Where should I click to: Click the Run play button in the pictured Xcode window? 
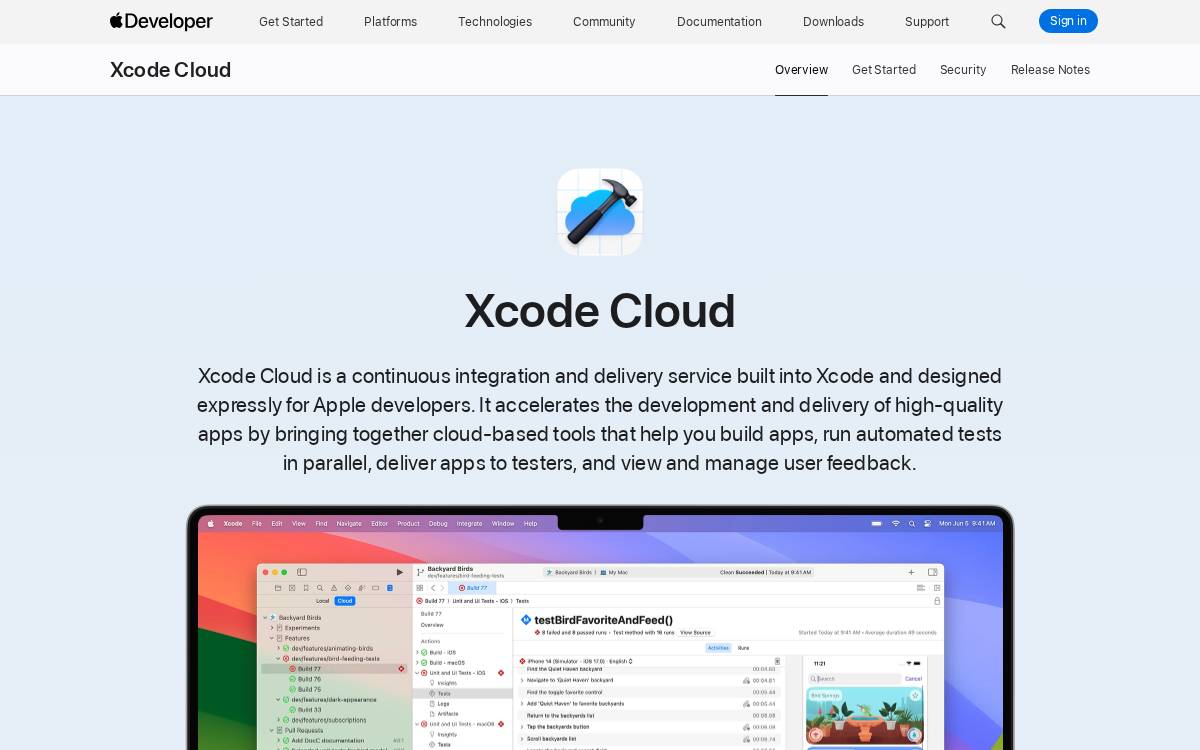point(400,572)
